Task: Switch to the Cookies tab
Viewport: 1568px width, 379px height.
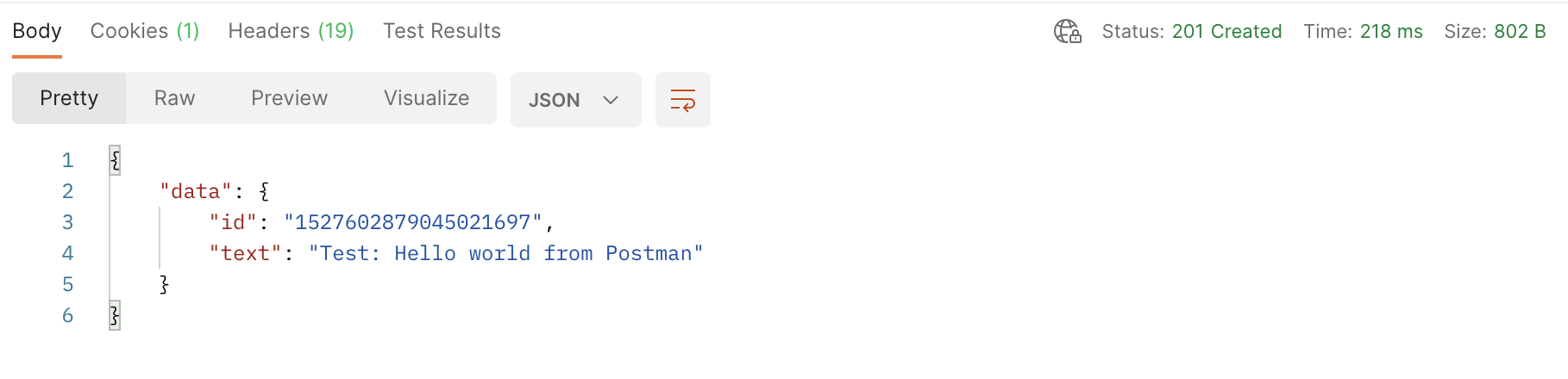Action: pyautogui.click(x=145, y=31)
